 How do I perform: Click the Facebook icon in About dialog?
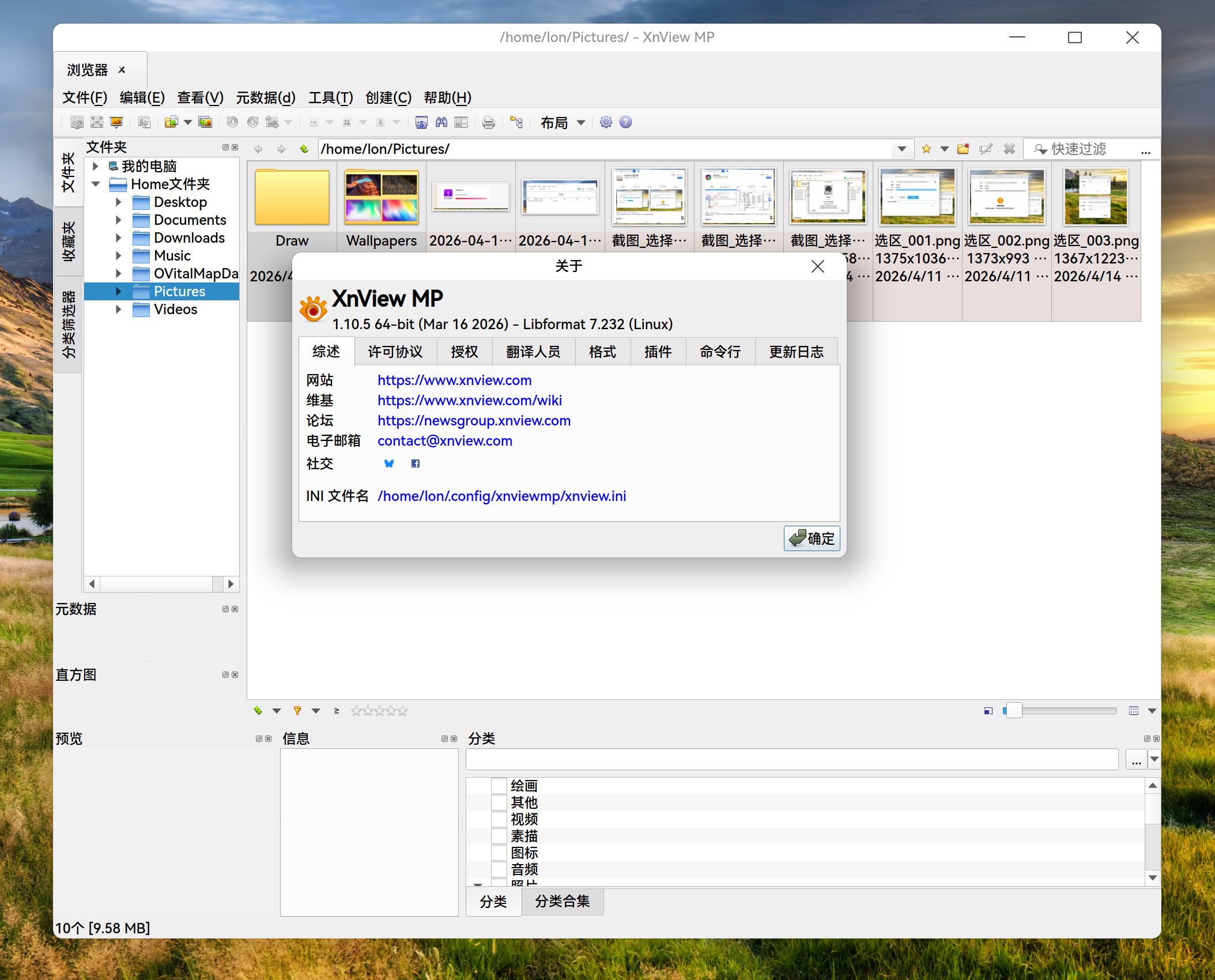coord(415,463)
